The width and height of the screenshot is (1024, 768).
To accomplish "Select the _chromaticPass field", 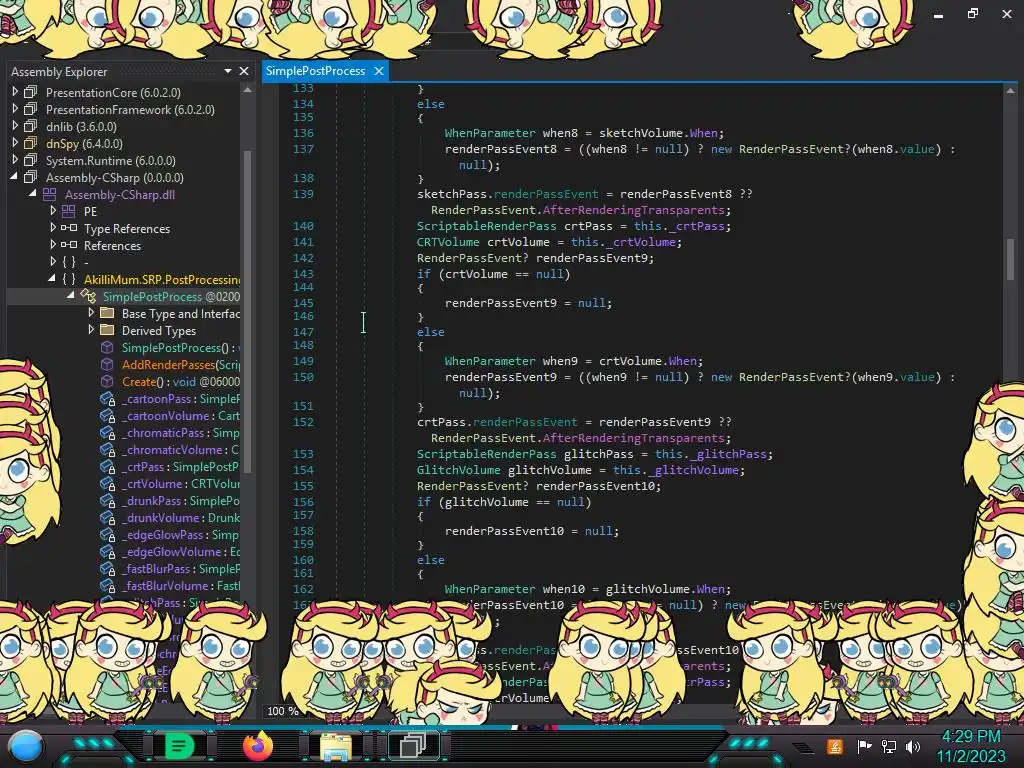I will 181,432.
